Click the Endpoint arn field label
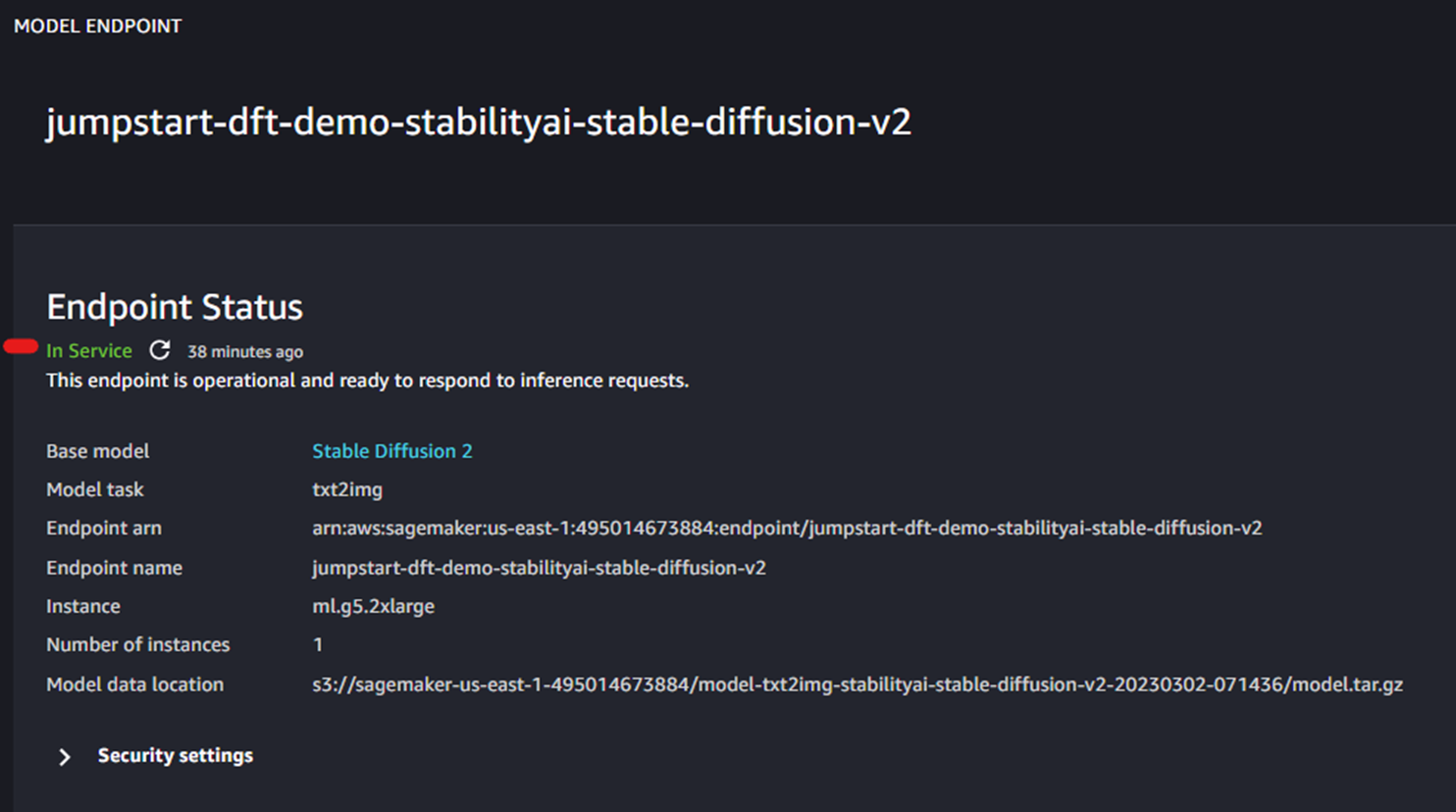This screenshot has width=1456, height=812. pos(104,529)
